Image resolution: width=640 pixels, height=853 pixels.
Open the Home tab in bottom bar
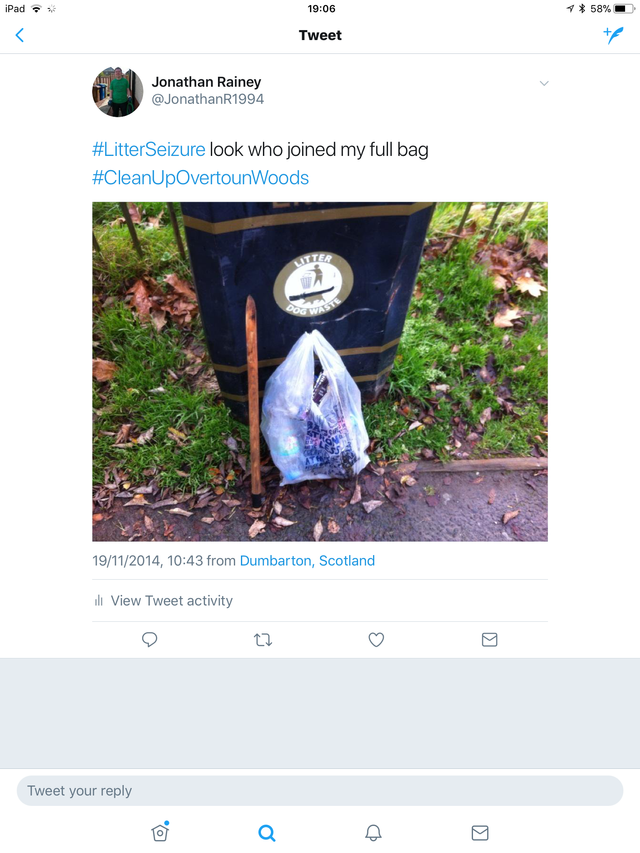tap(160, 832)
